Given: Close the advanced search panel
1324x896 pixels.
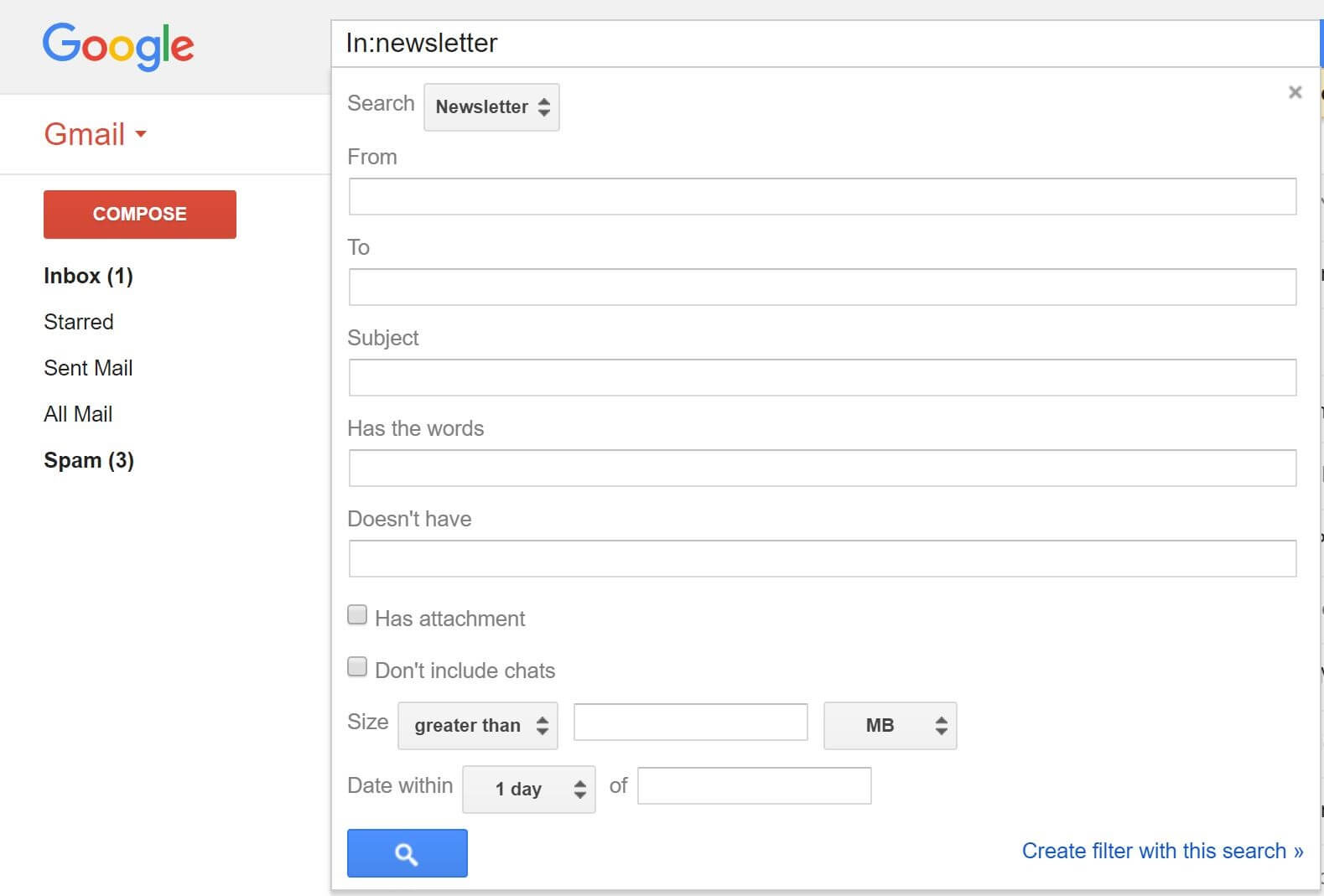Looking at the screenshot, I should [x=1295, y=92].
